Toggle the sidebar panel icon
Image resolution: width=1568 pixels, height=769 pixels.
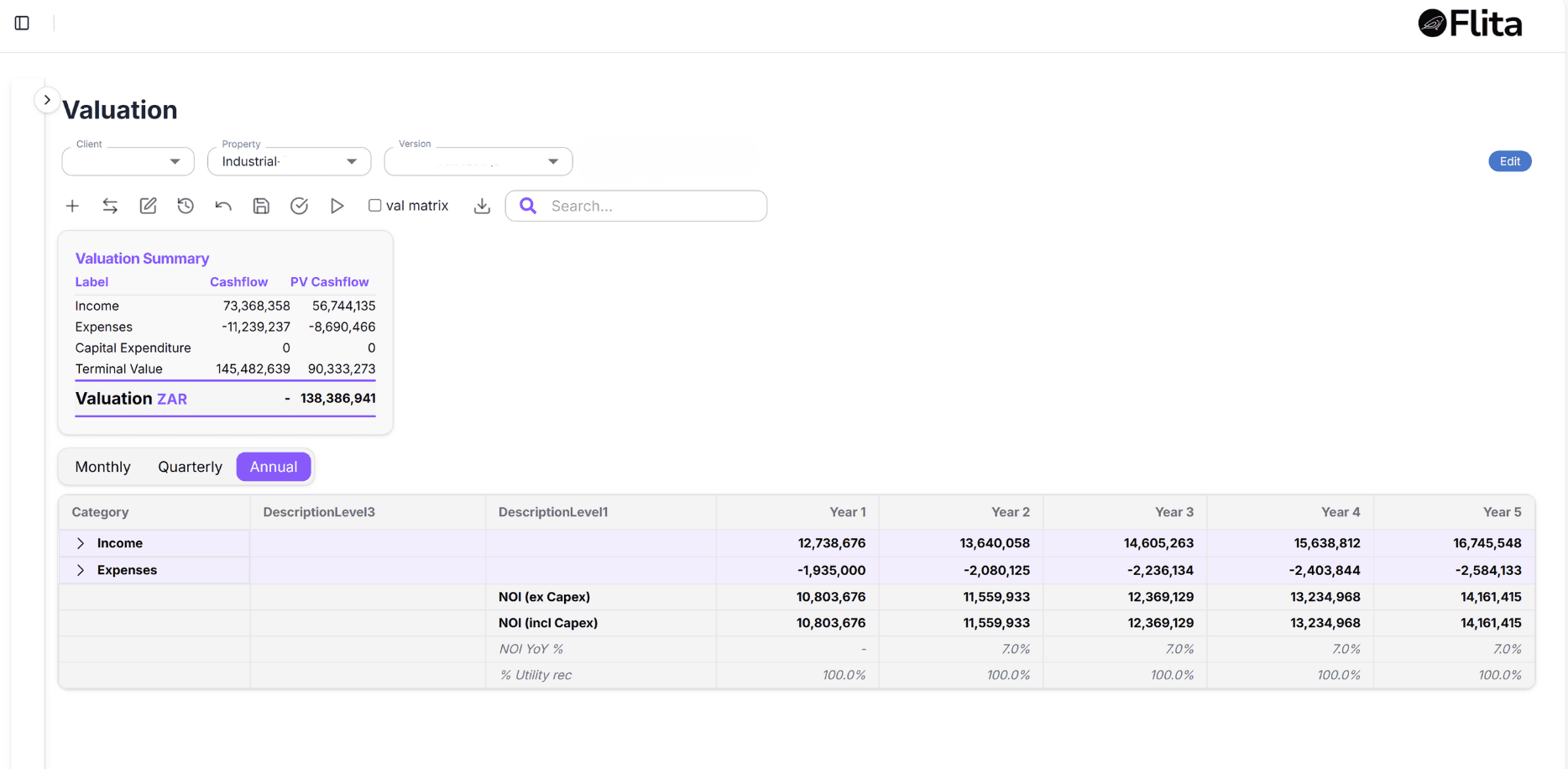tap(22, 23)
